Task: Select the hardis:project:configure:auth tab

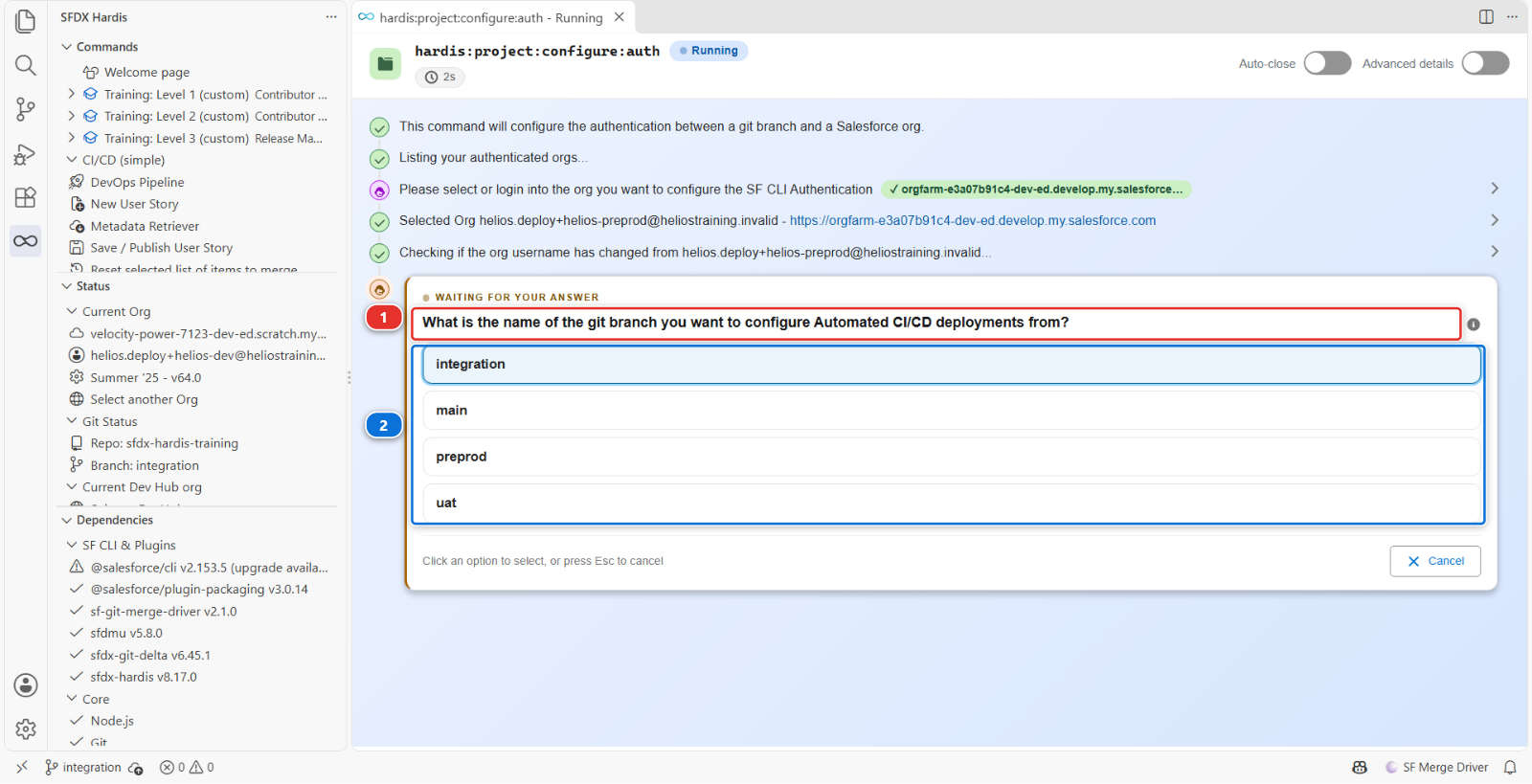Action: pyautogui.click(x=492, y=17)
